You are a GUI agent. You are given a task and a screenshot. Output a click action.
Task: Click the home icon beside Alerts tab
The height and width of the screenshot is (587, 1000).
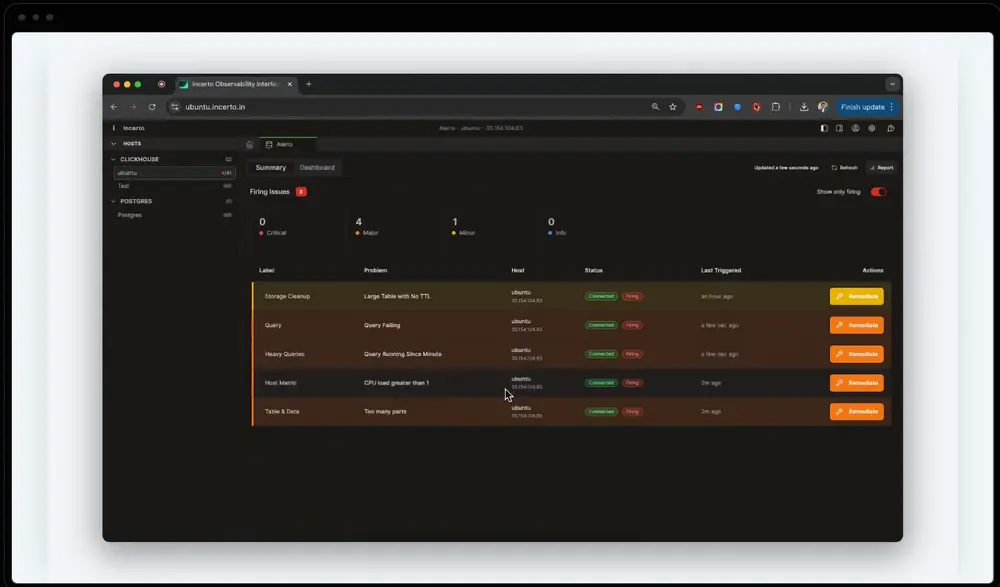(x=250, y=144)
